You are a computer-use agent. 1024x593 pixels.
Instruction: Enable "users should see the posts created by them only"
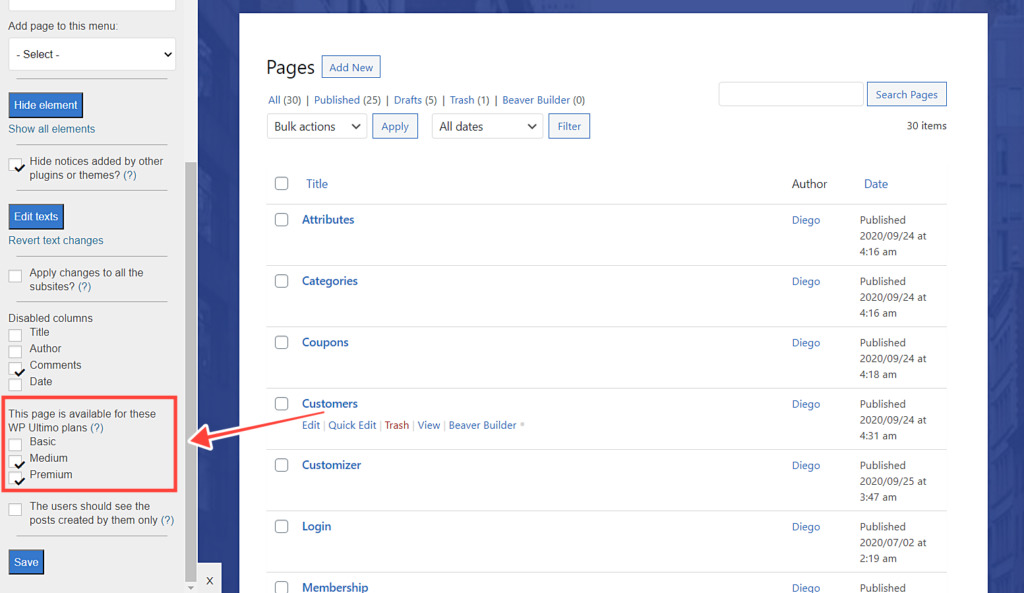point(17,507)
